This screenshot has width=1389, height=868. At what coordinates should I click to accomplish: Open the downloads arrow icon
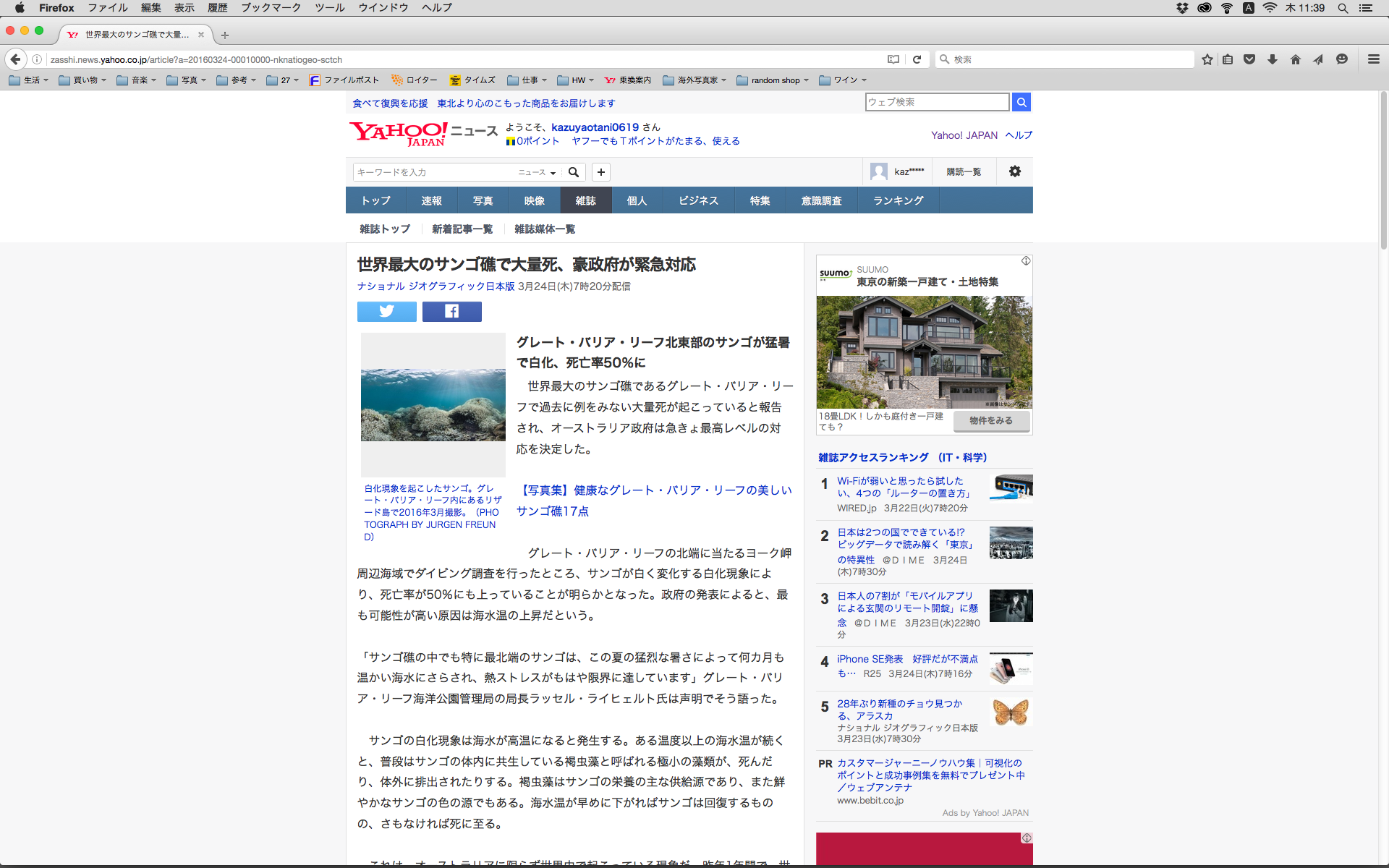point(1272,59)
